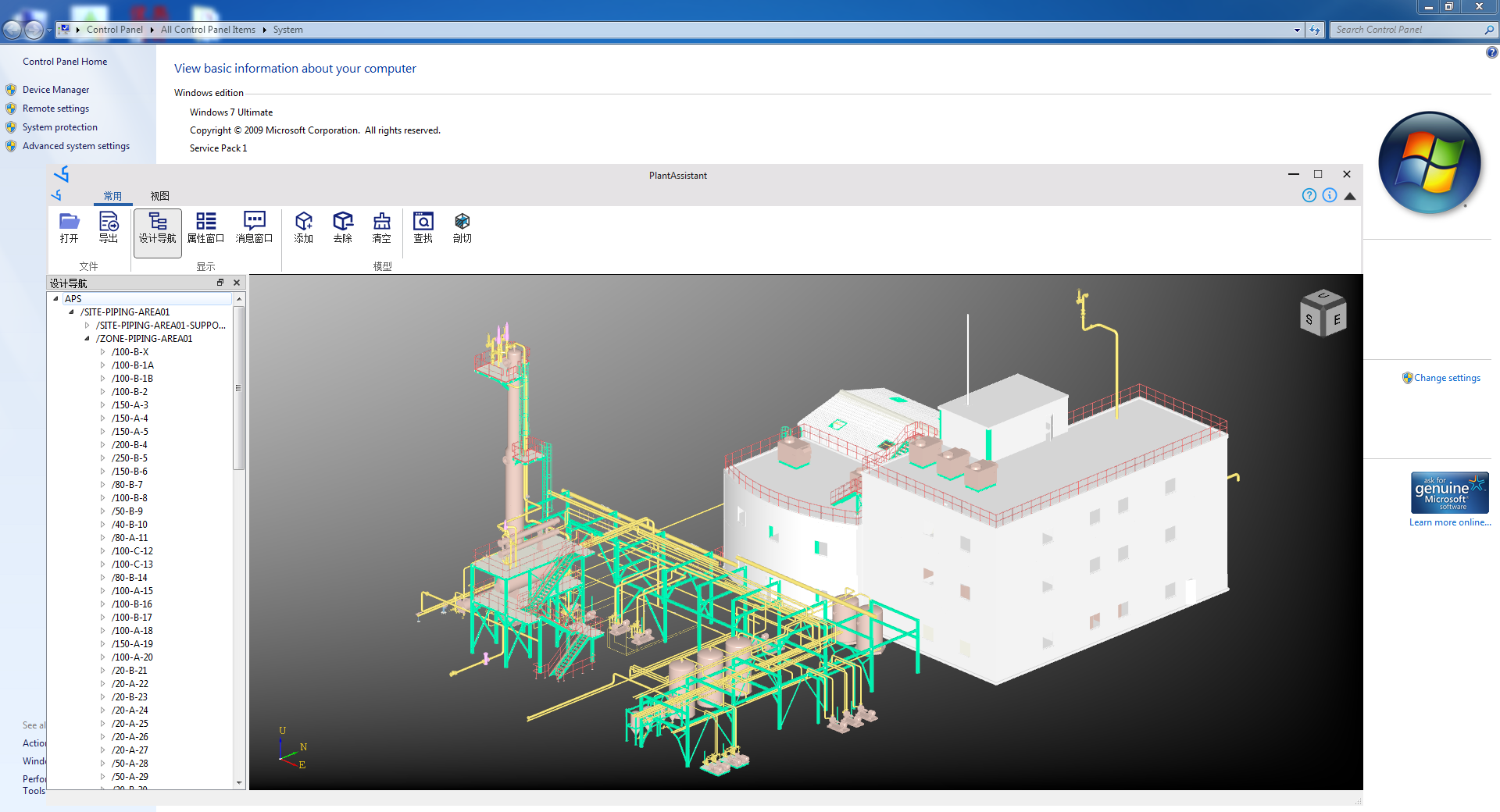Select the /40-B-10 tree item
The width and height of the screenshot is (1500, 812).
click(x=130, y=525)
